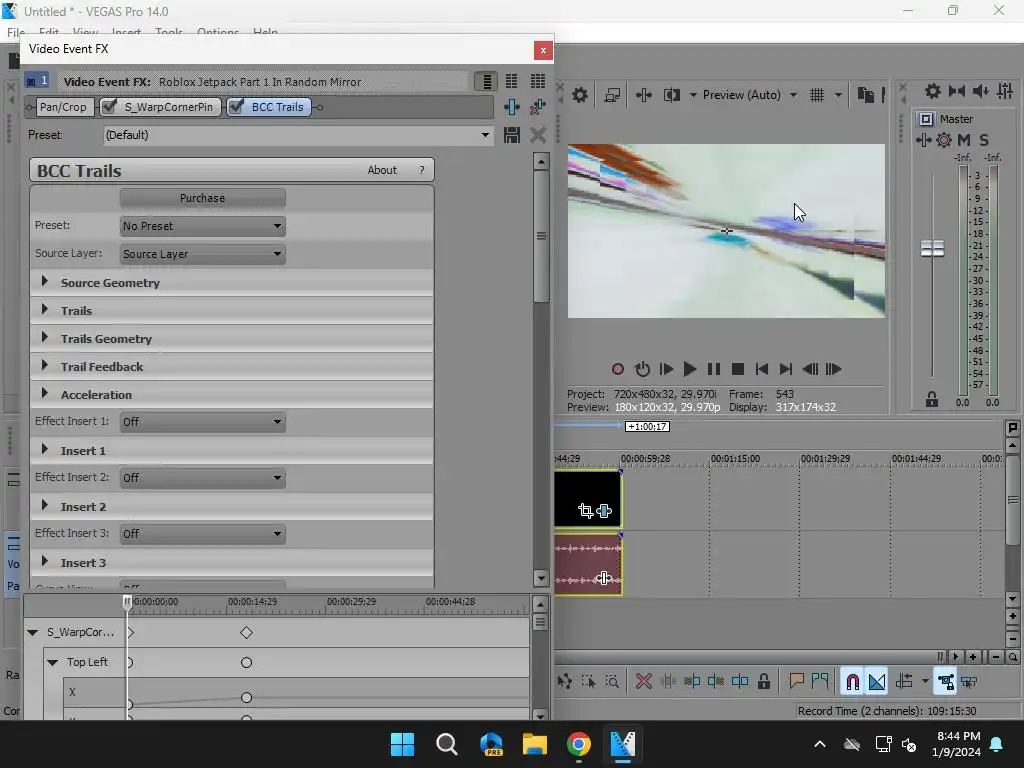Click the S_WarpCornerPin diamond keyframe
Image resolution: width=1024 pixels, height=768 pixels.
click(246, 633)
